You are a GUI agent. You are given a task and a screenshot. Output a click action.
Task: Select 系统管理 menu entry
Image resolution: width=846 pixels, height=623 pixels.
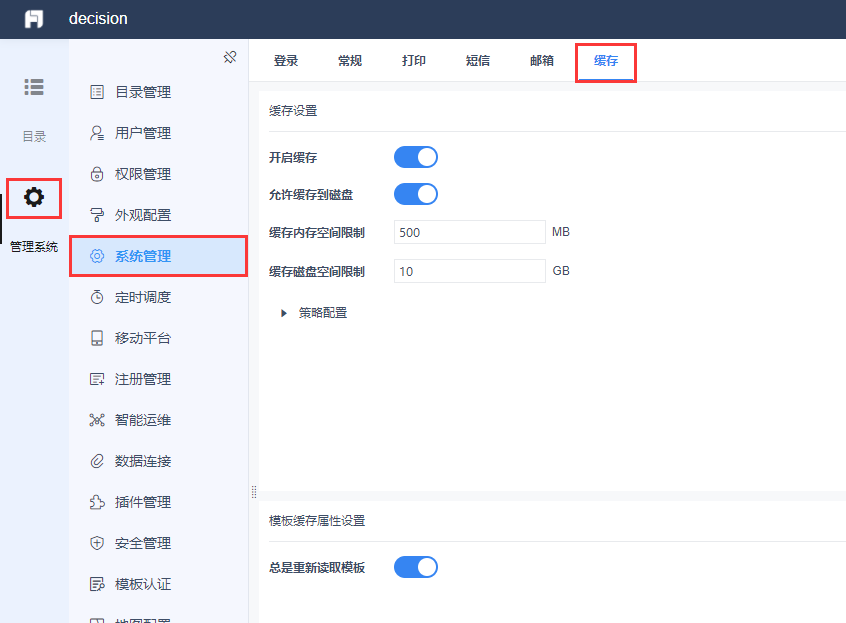coord(159,256)
